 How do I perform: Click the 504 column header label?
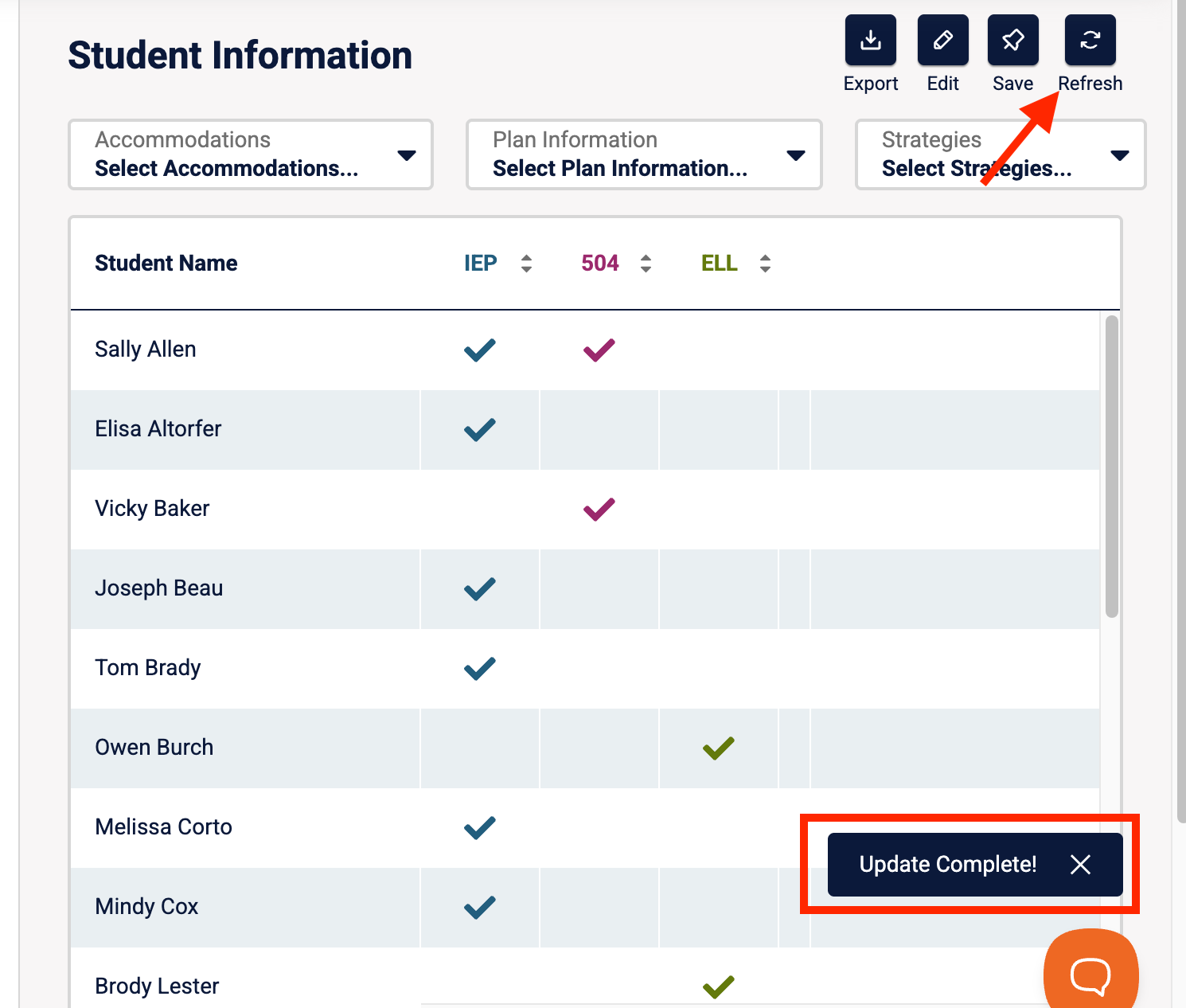pyautogui.click(x=600, y=264)
